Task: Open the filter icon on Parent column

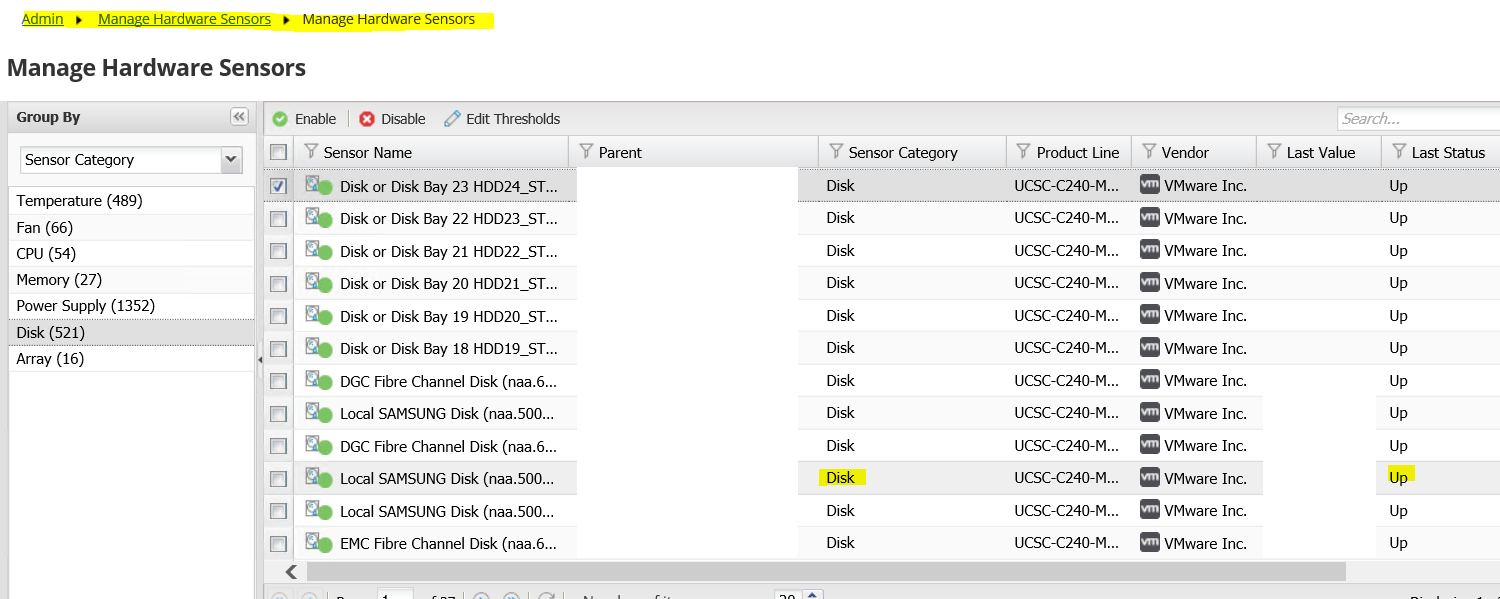Action: [584, 151]
